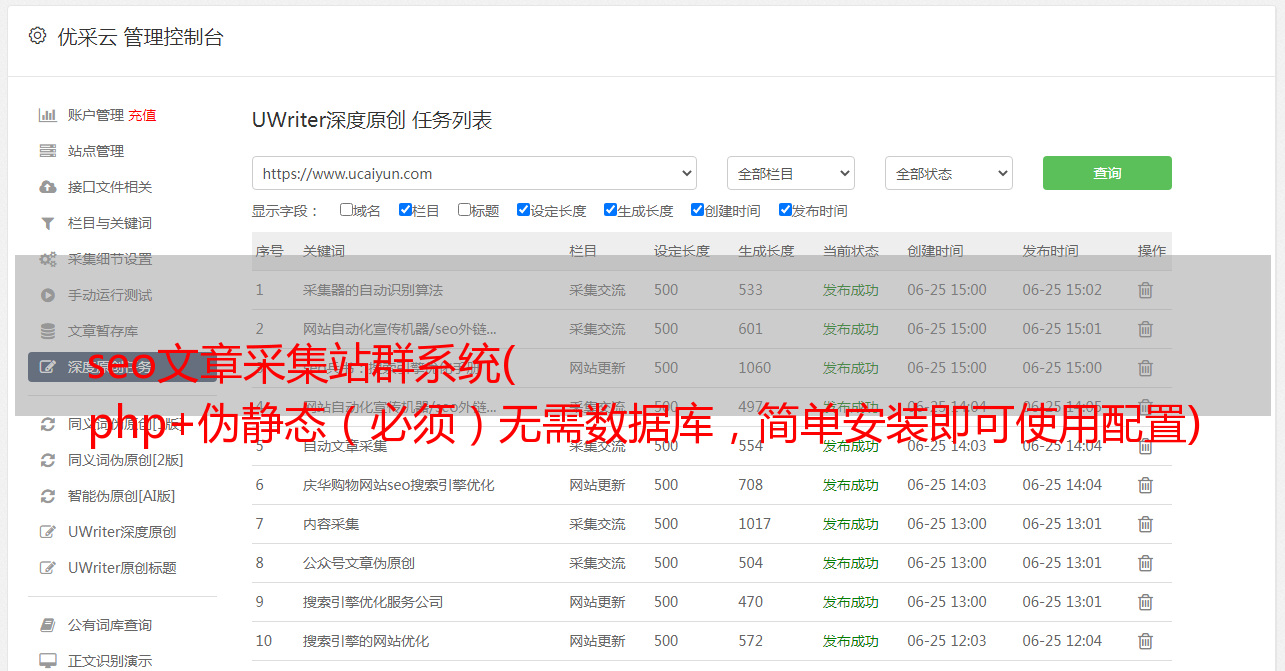Click 采集交流 column cell in row 7
1285x671 pixels.
(x=597, y=524)
